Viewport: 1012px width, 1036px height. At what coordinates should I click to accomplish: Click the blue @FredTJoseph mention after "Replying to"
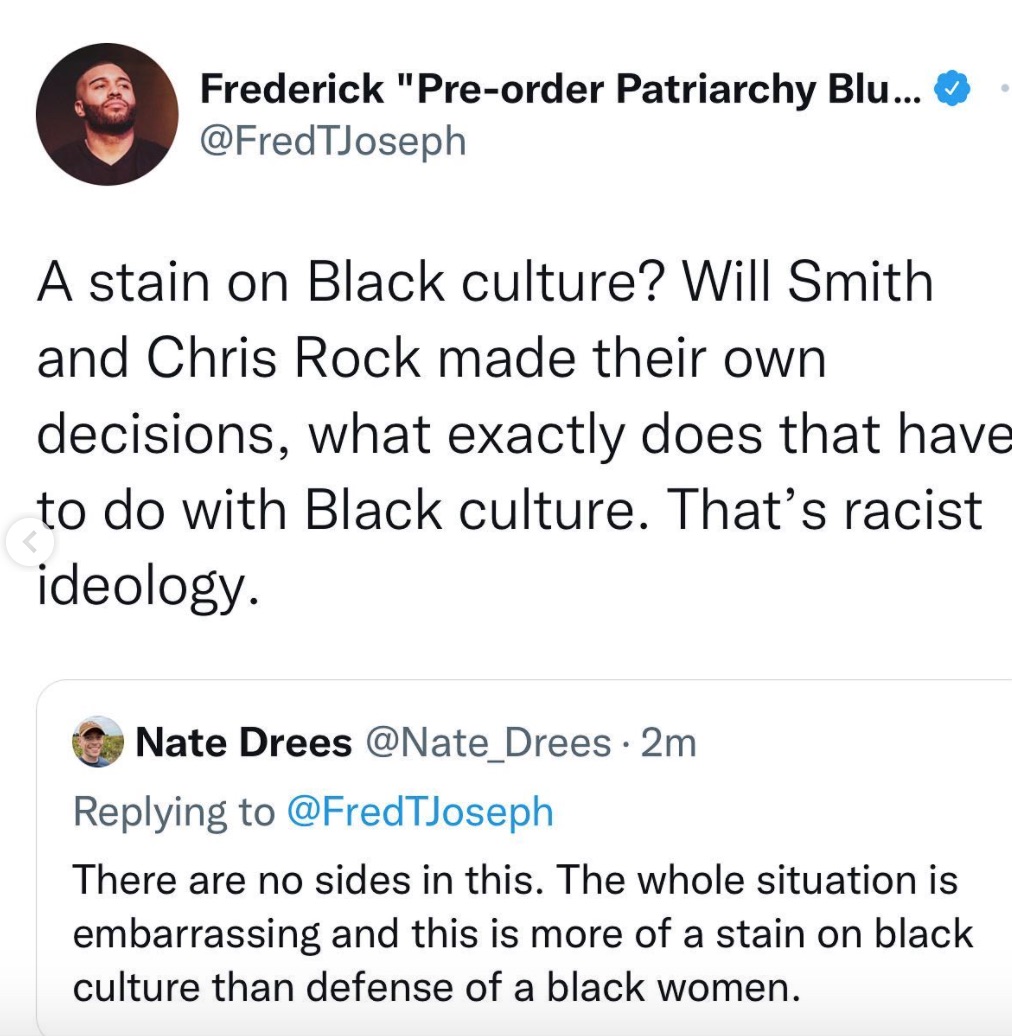(x=420, y=811)
